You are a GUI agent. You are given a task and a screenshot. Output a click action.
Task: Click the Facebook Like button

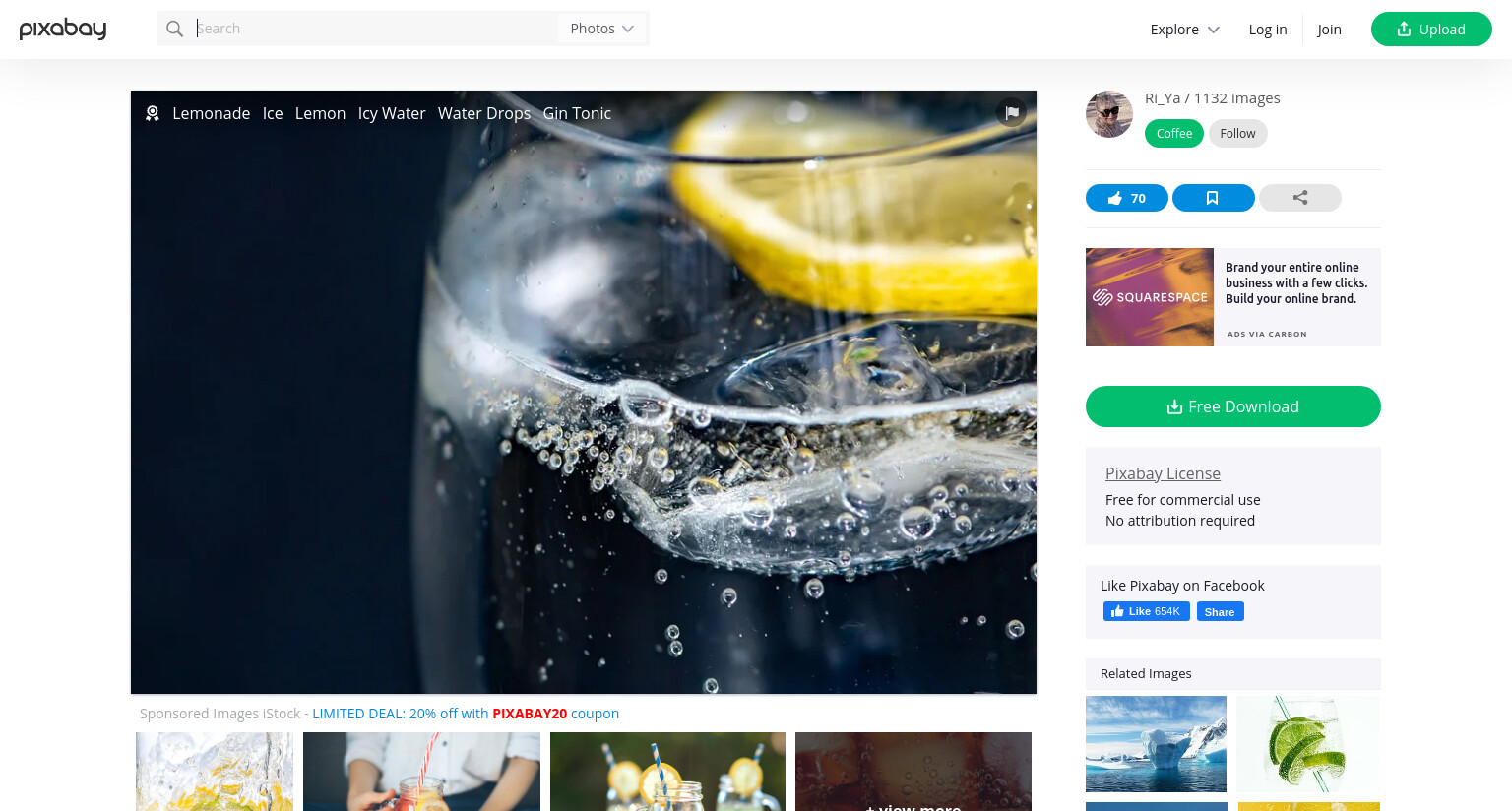[1146, 611]
